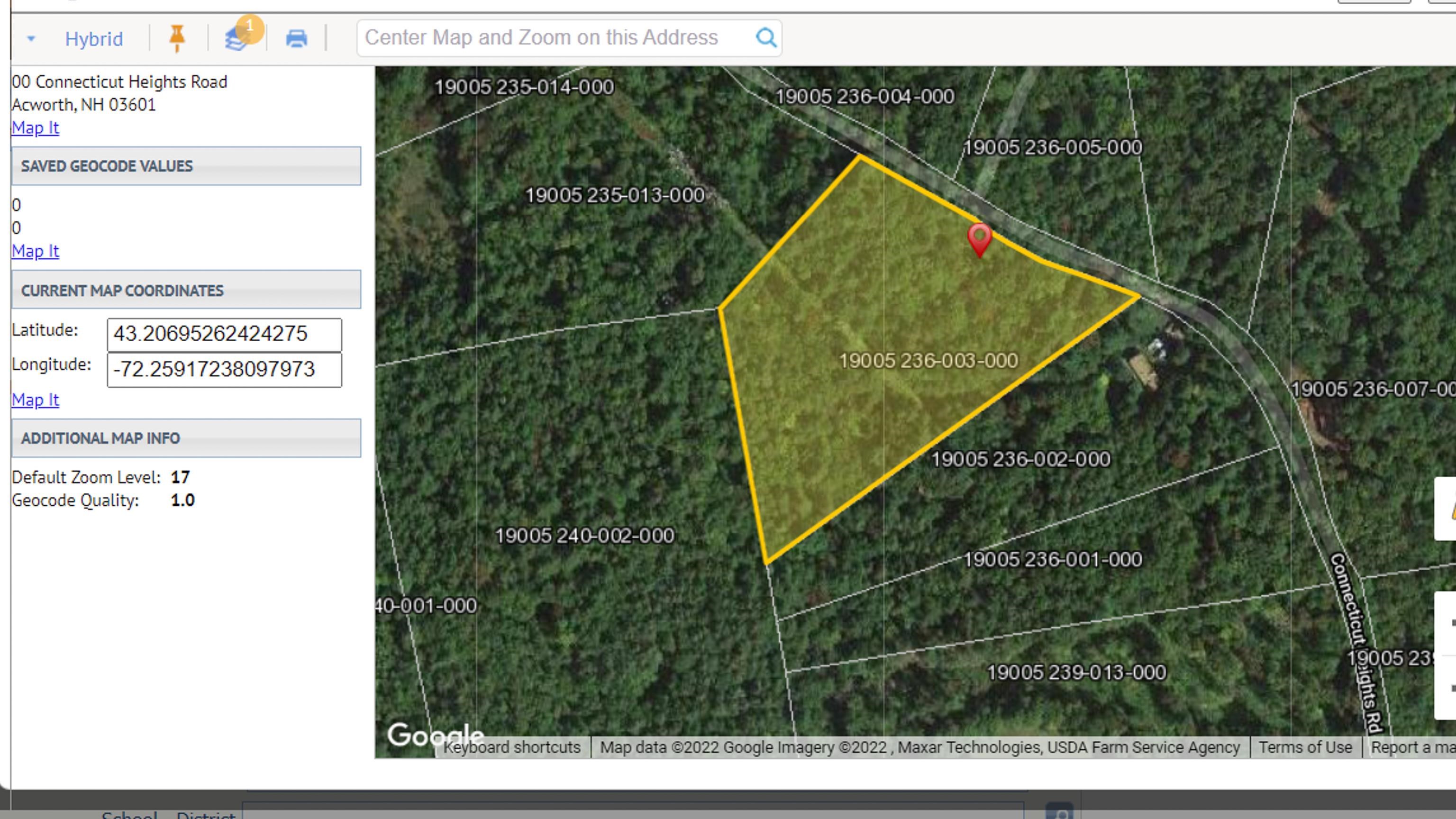Viewport: 1456px width, 819px height.
Task: Open Keyboard shortcuts on the map
Action: pyautogui.click(x=511, y=747)
